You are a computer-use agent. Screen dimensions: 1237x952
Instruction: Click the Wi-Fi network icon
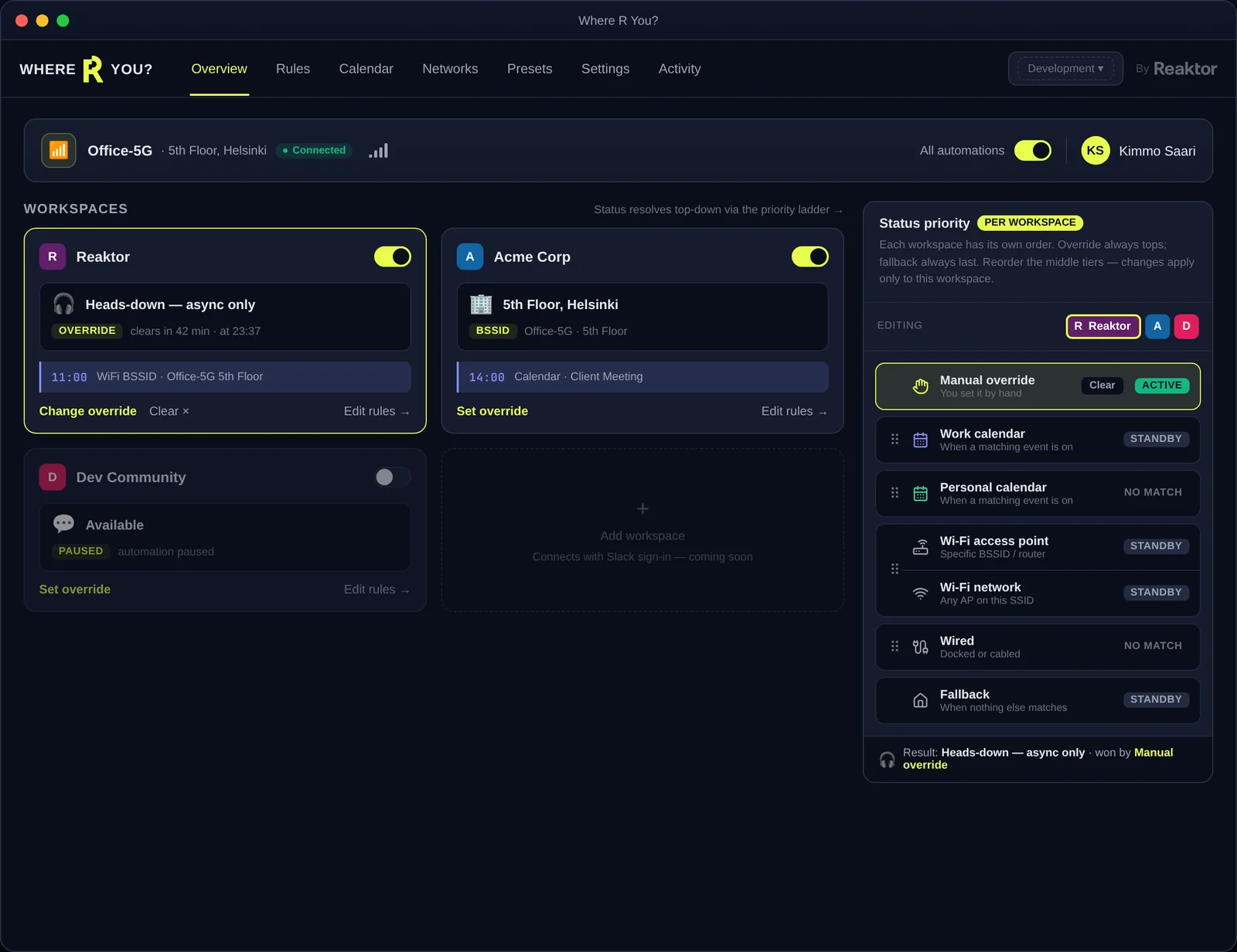click(920, 593)
